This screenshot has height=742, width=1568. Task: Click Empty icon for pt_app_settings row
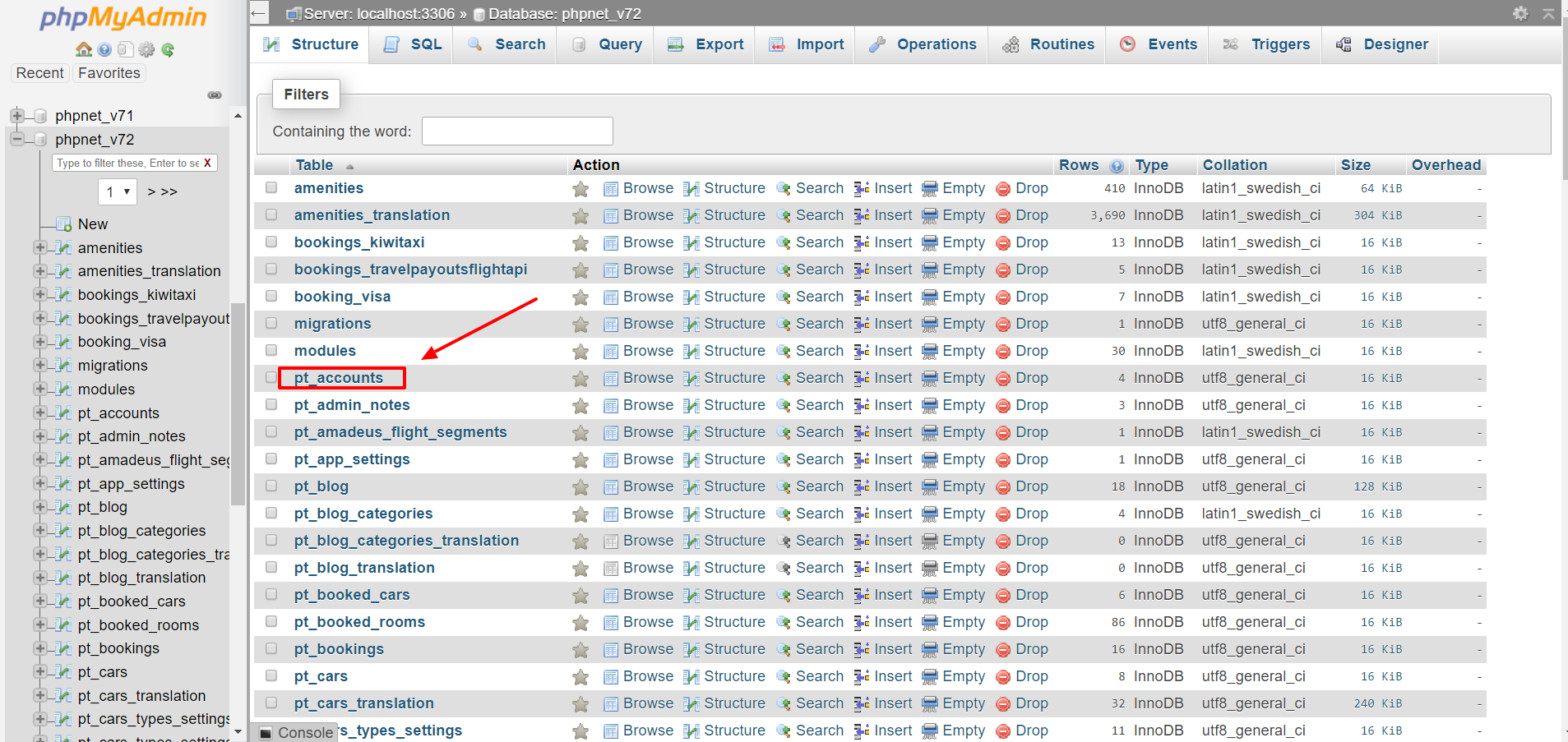(930, 460)
